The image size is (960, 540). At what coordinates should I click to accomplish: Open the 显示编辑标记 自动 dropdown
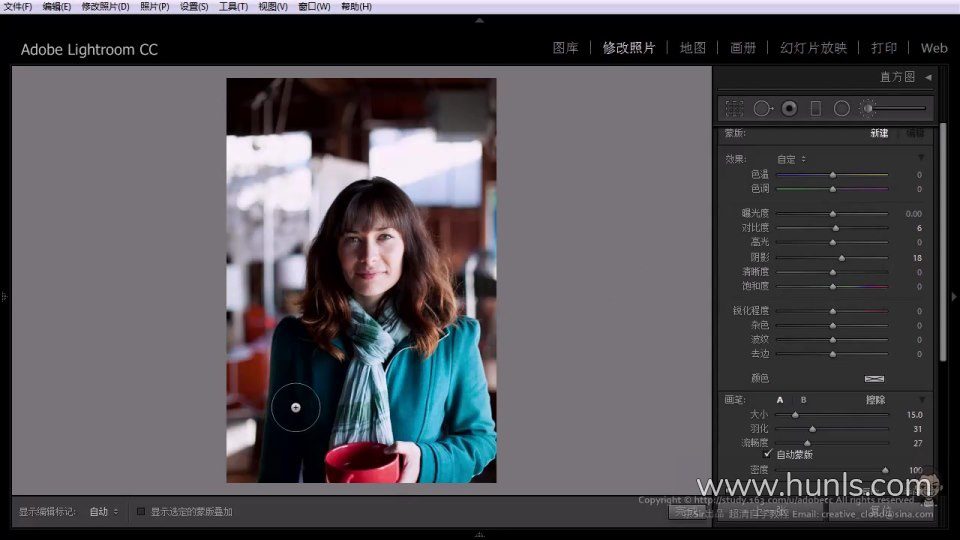click(x=103, y=511)
